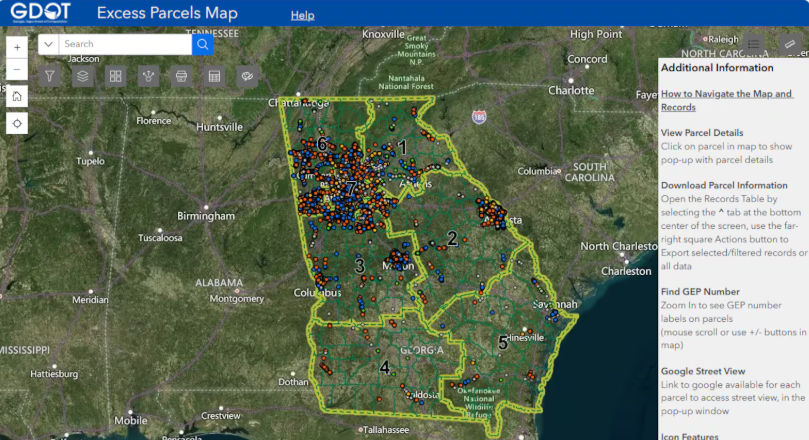Open the Share network-node tool
The height and width of the screenshot is (440, 809).
tap(149, 76)
